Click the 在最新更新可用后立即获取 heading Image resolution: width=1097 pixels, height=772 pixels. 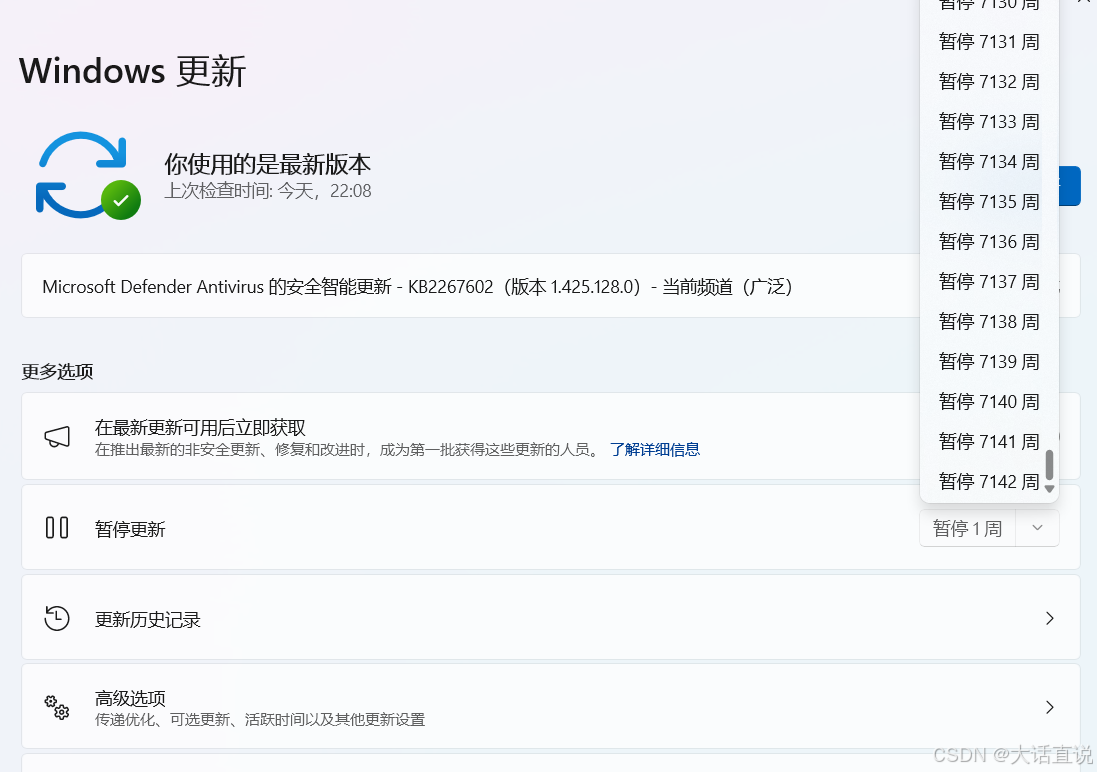click(200, 428)
